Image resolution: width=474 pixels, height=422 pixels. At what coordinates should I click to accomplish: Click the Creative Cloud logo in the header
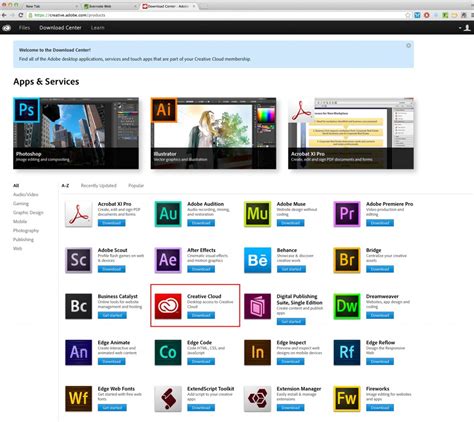pos(6,28)
